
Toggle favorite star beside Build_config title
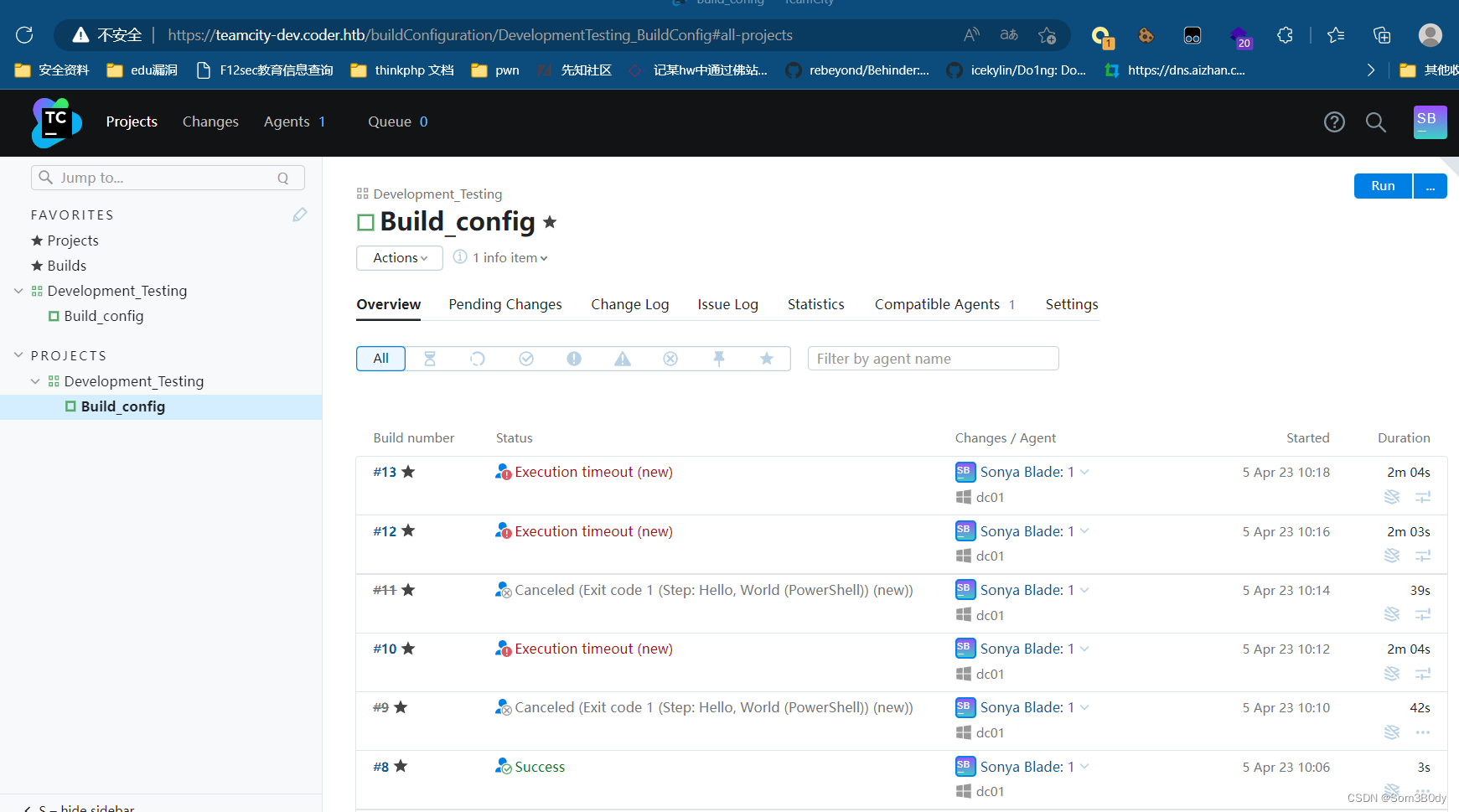point(550,222)
